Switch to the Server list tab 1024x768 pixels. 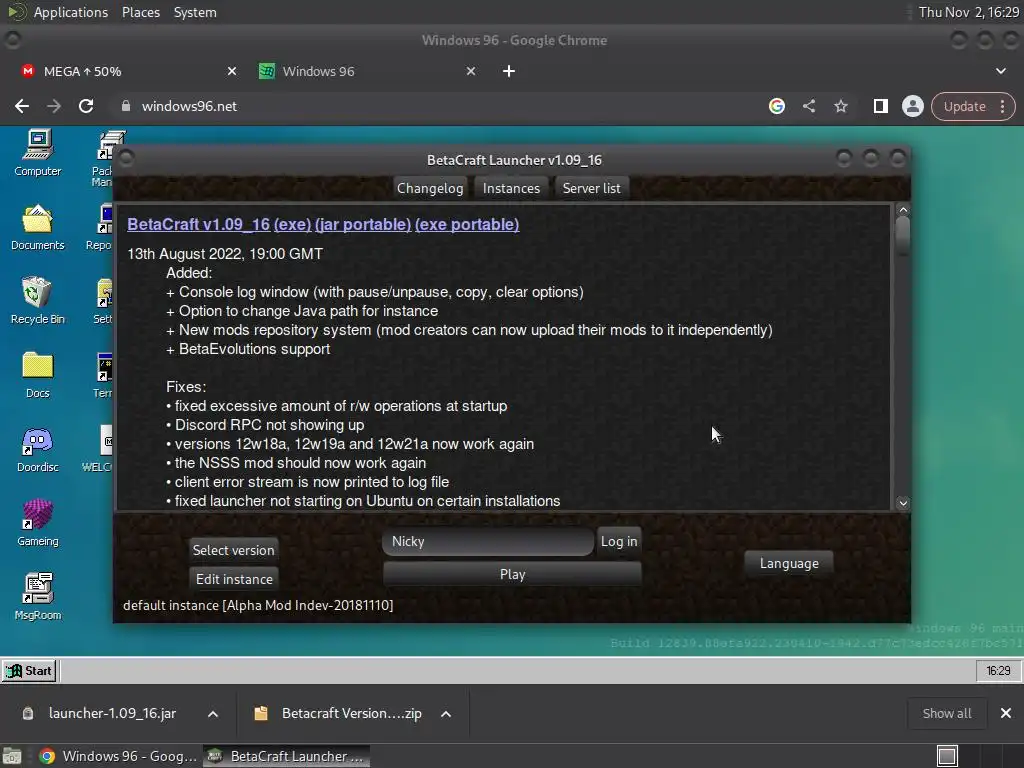(x=592, y=188)
